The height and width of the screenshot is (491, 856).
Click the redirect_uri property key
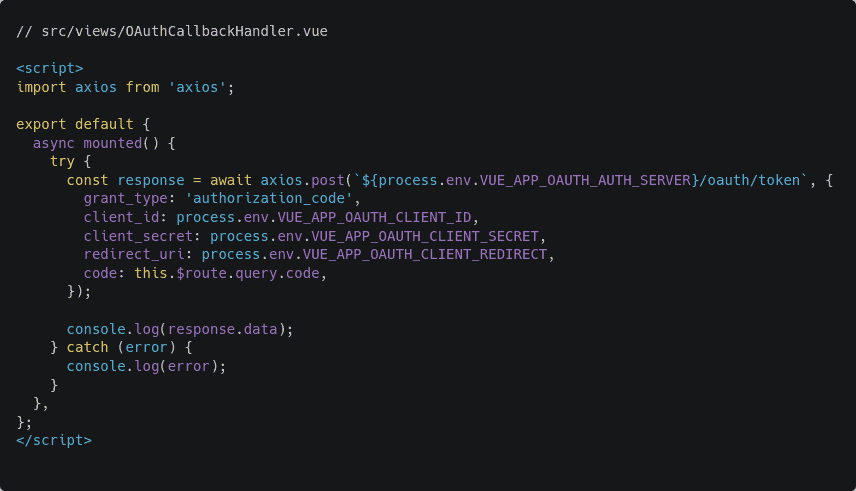pos(134,255)
